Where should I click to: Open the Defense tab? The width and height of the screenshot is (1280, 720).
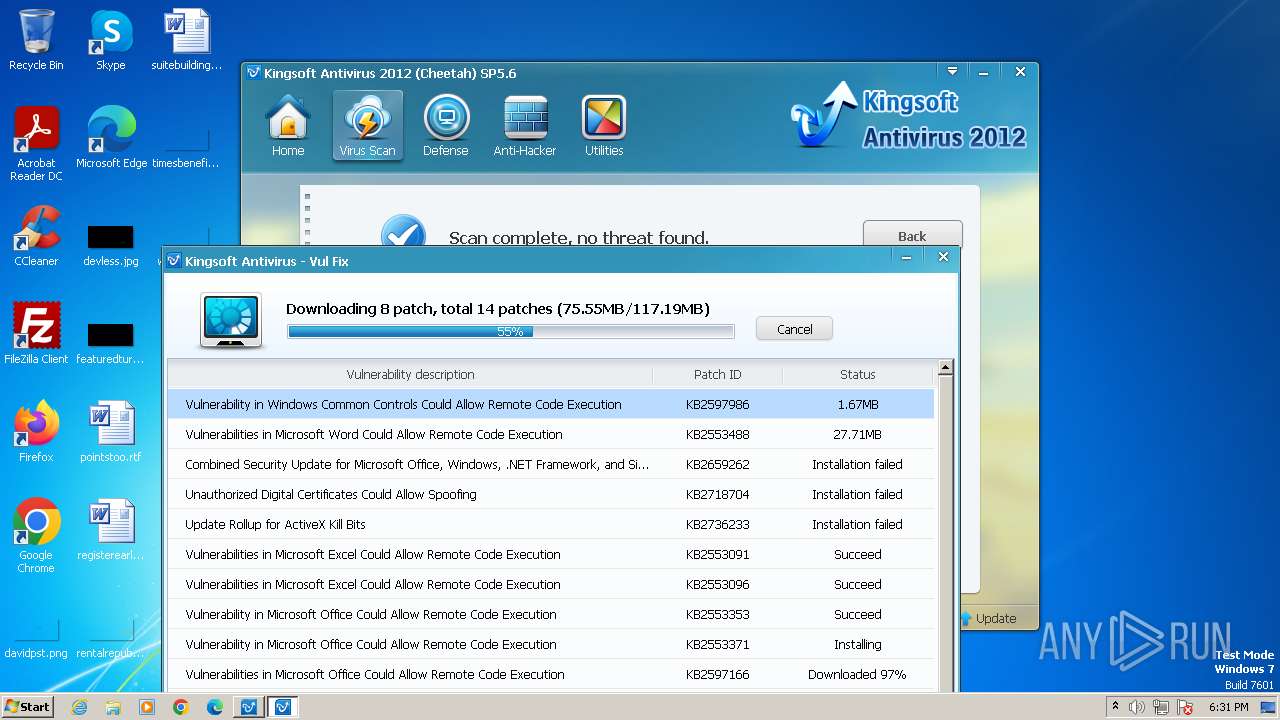pyautogui.click(x=446, y=126)
